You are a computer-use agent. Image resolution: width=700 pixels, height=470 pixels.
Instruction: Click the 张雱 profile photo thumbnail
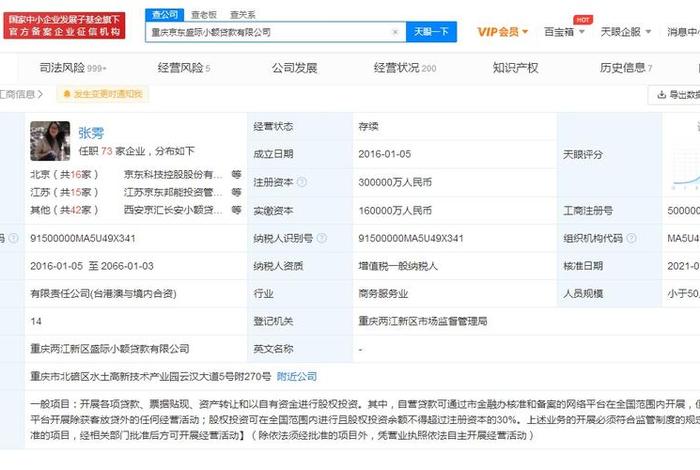(x=50, y=141)
